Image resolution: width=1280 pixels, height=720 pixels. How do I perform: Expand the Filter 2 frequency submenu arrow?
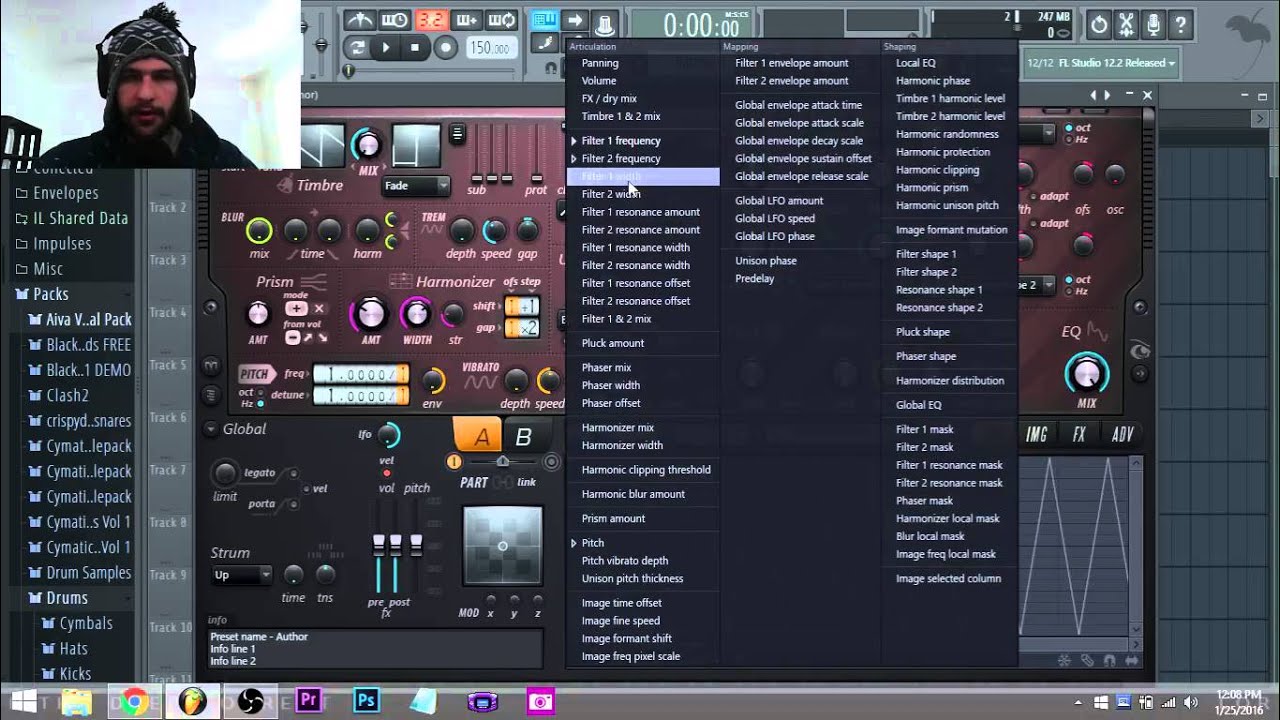[x=574, y=159]
